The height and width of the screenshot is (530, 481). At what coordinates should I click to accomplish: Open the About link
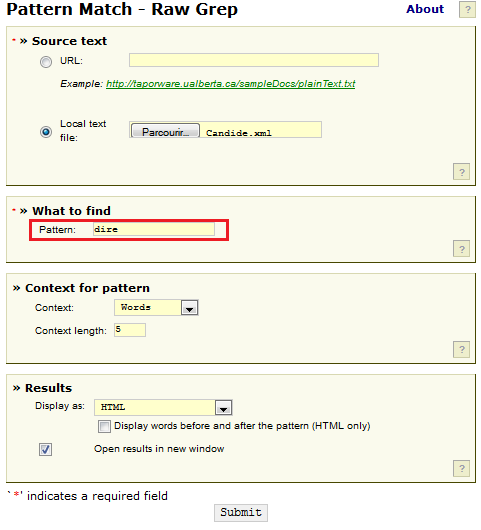point(425,9)
